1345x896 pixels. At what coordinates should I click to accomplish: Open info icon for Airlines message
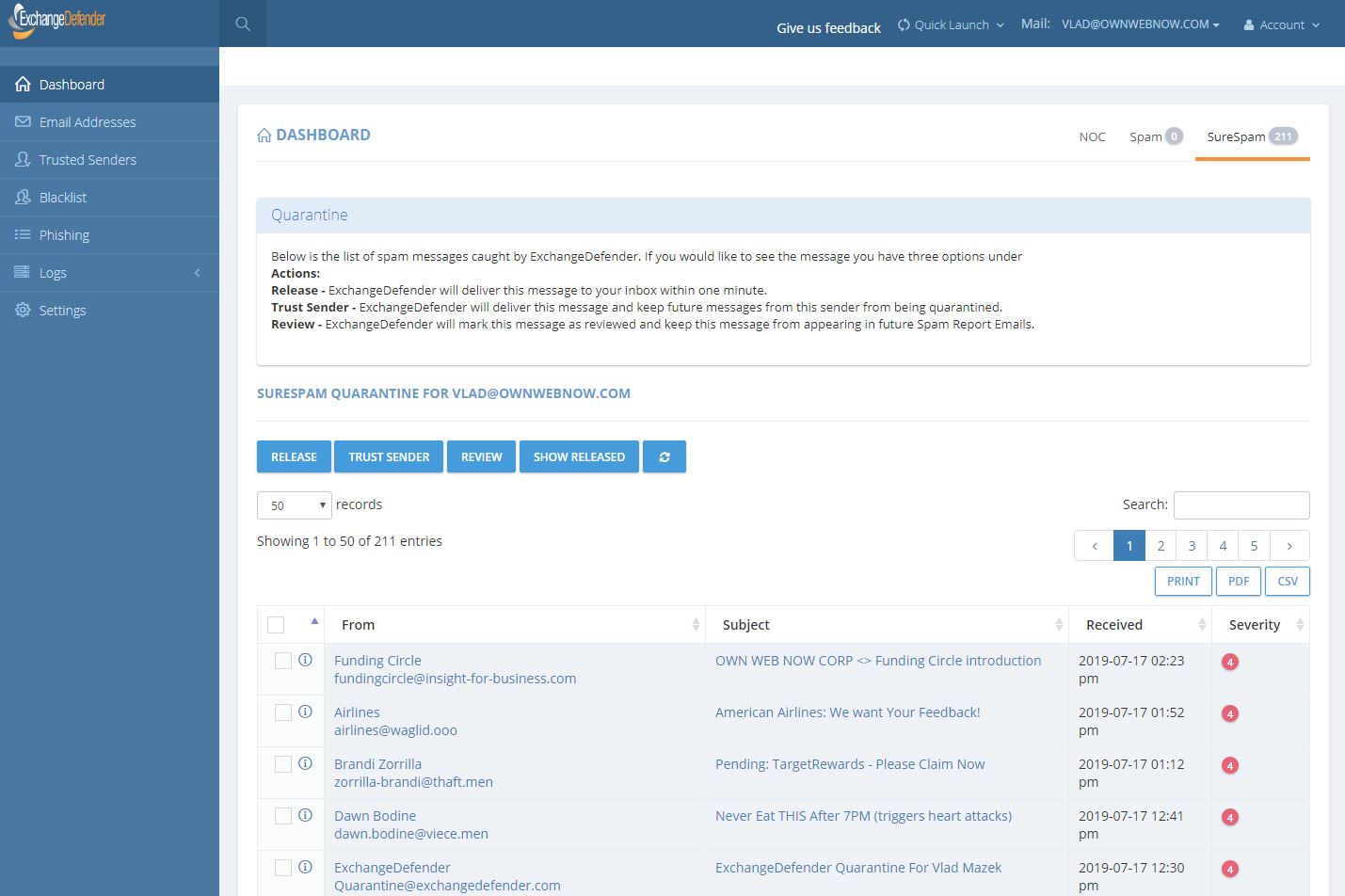pos(305,712)
